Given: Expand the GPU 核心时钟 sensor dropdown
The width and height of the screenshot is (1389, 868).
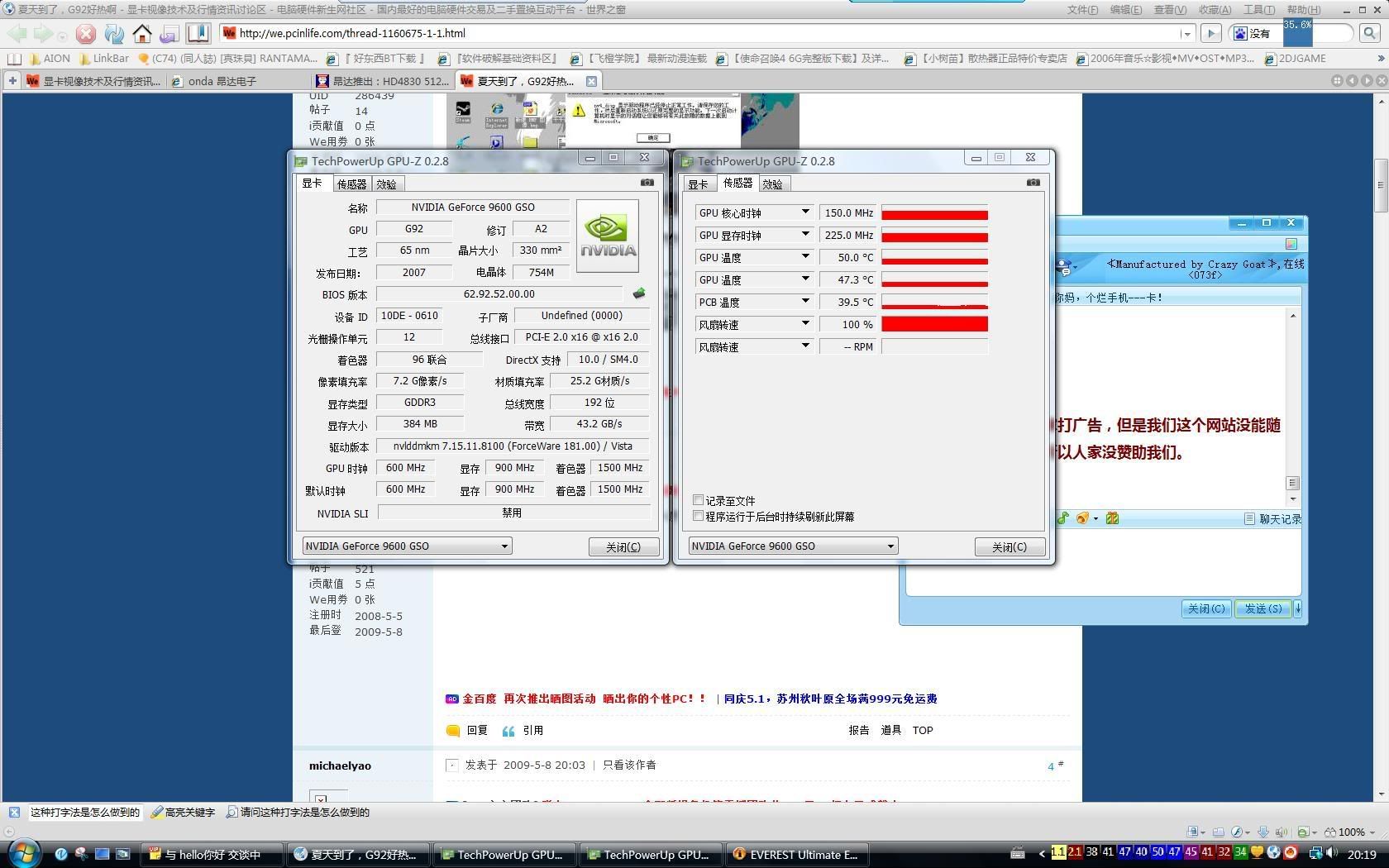Looking at the screenshot, I should click(804, 212).
